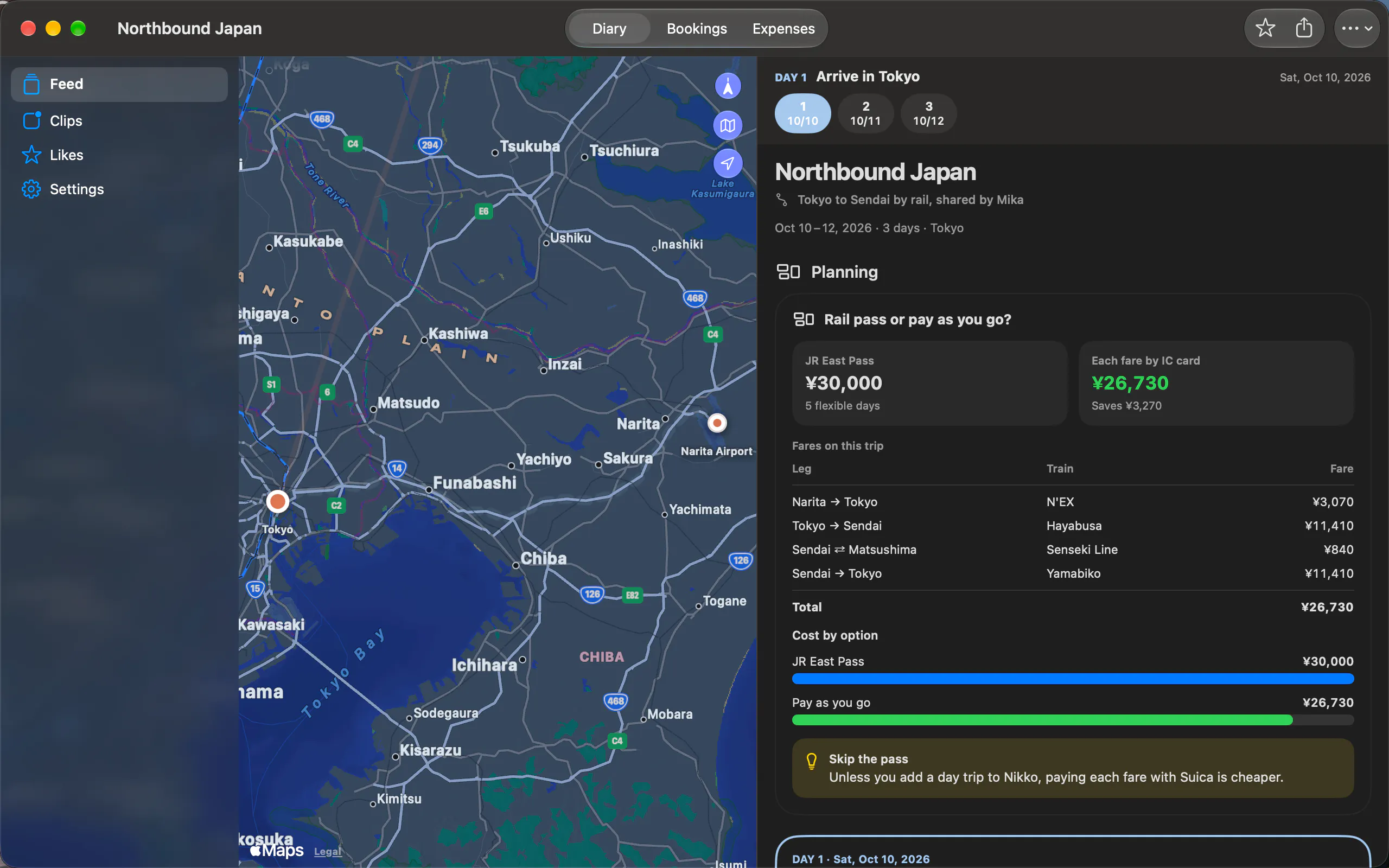Click the Saves ¥3,270 text

click(1126, 406)
